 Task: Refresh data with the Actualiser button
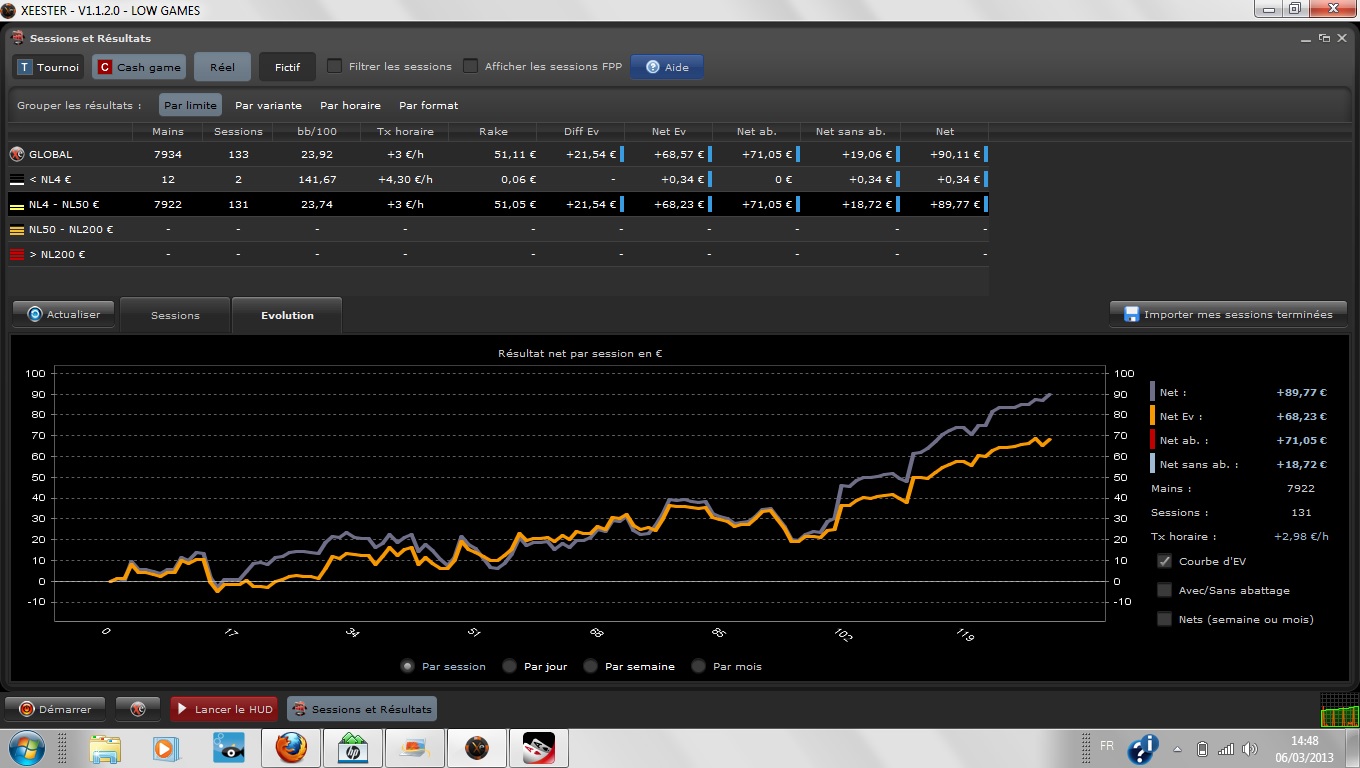point(64,314)
